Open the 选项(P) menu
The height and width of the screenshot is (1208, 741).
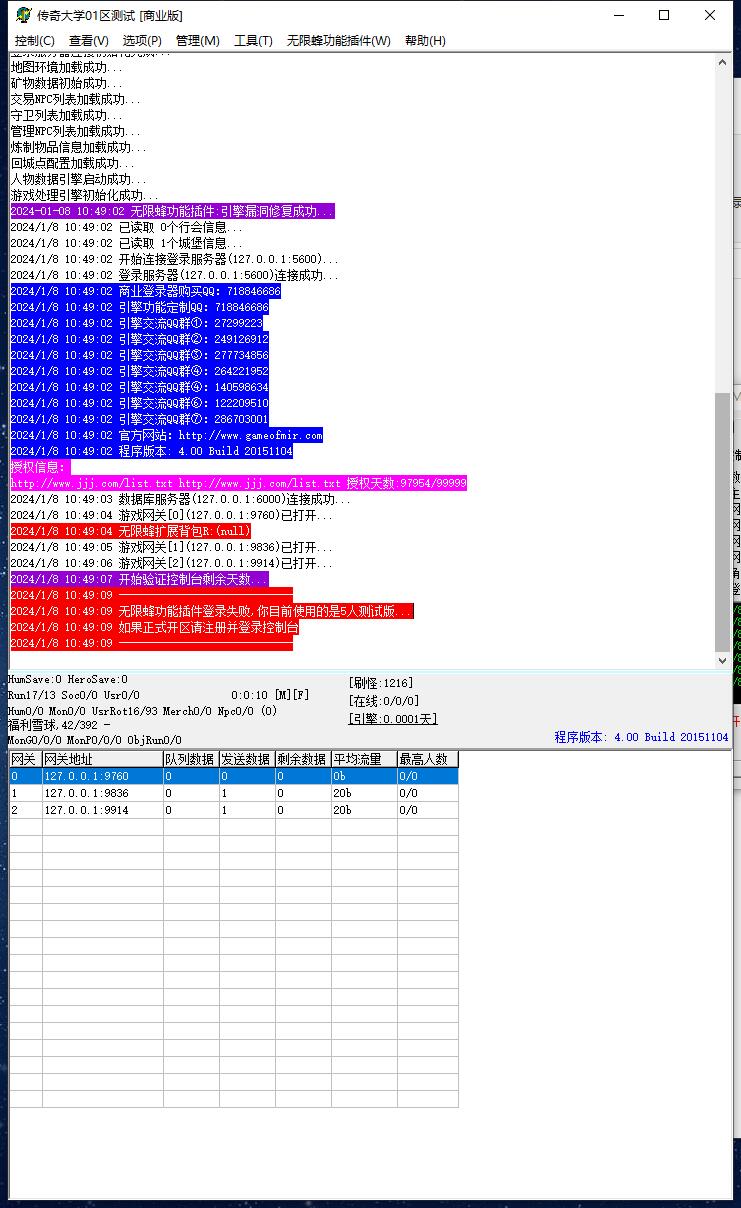pyautogui.click(x=142, y=41)
